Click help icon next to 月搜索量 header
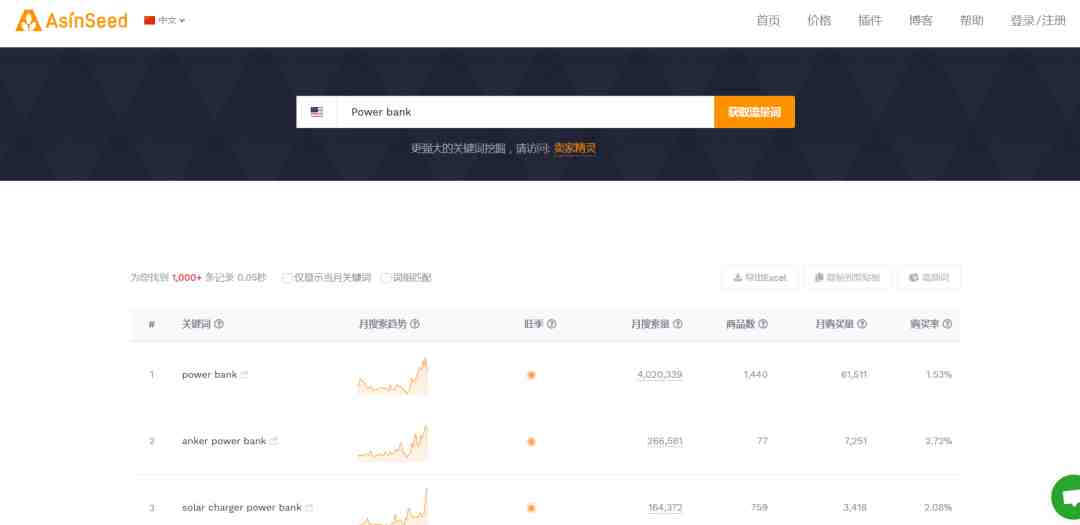Viewport: 1080px width, 525px height. click(x=678, y=324)
